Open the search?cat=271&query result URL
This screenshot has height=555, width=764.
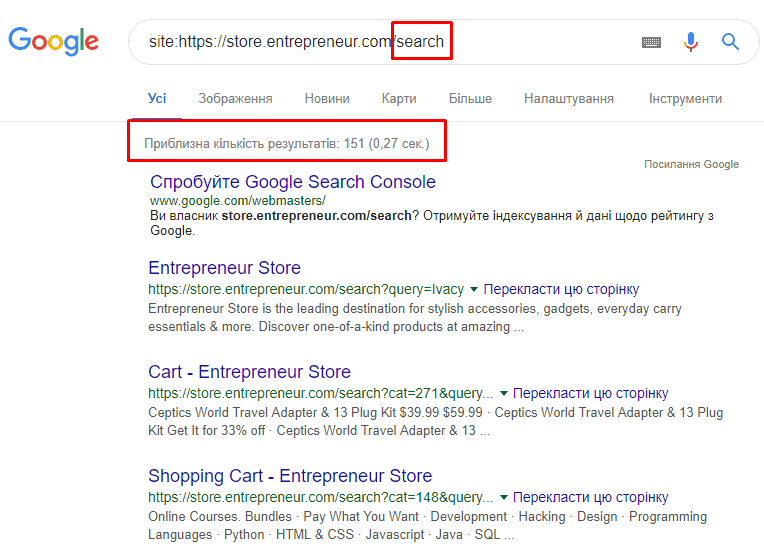[321, 393]
